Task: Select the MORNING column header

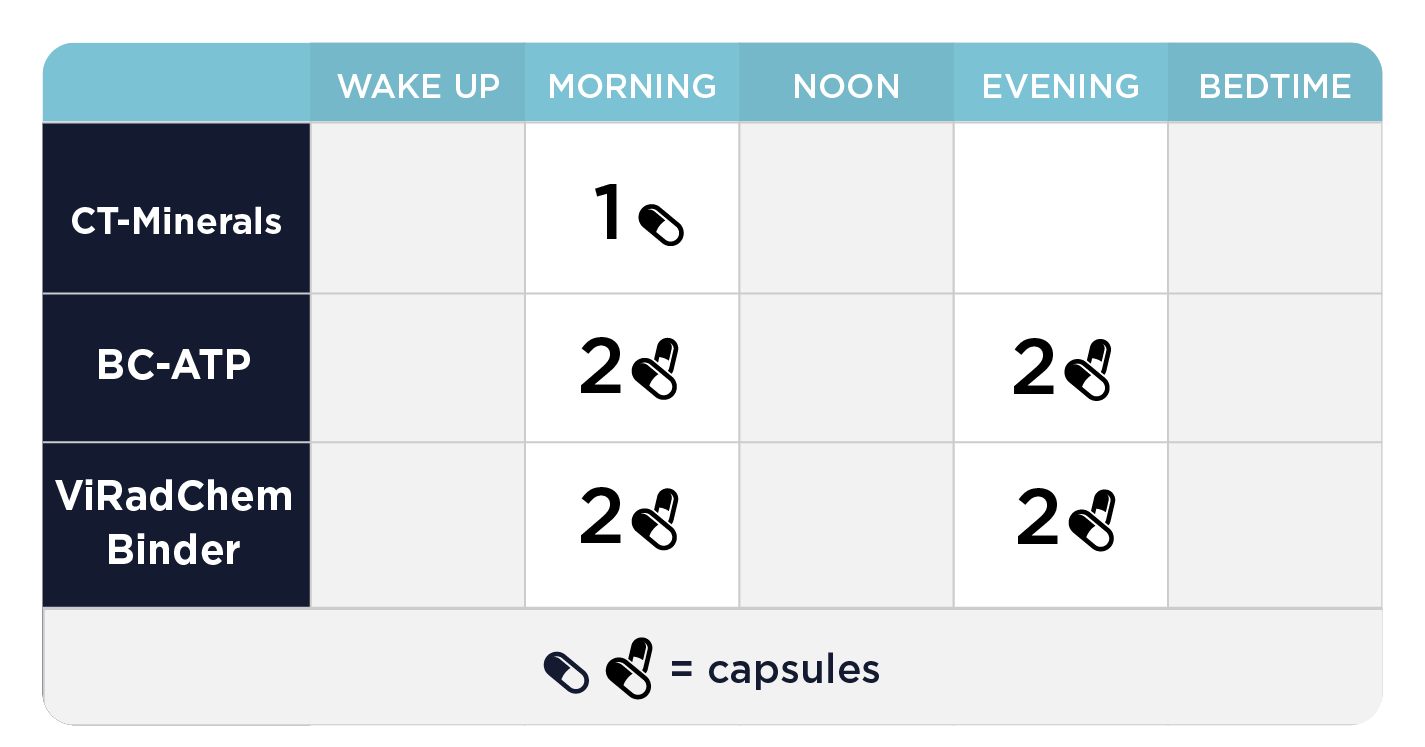Action: click(632, 86)
